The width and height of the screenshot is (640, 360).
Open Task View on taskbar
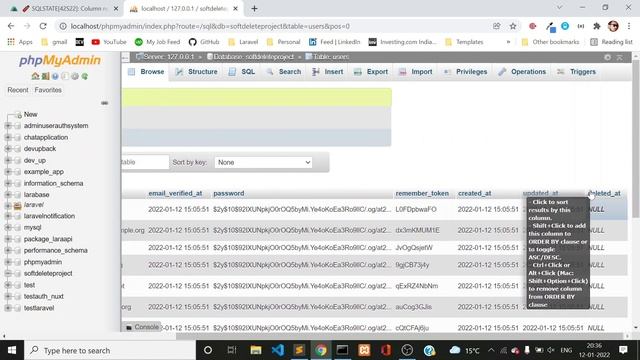point(232,350)
